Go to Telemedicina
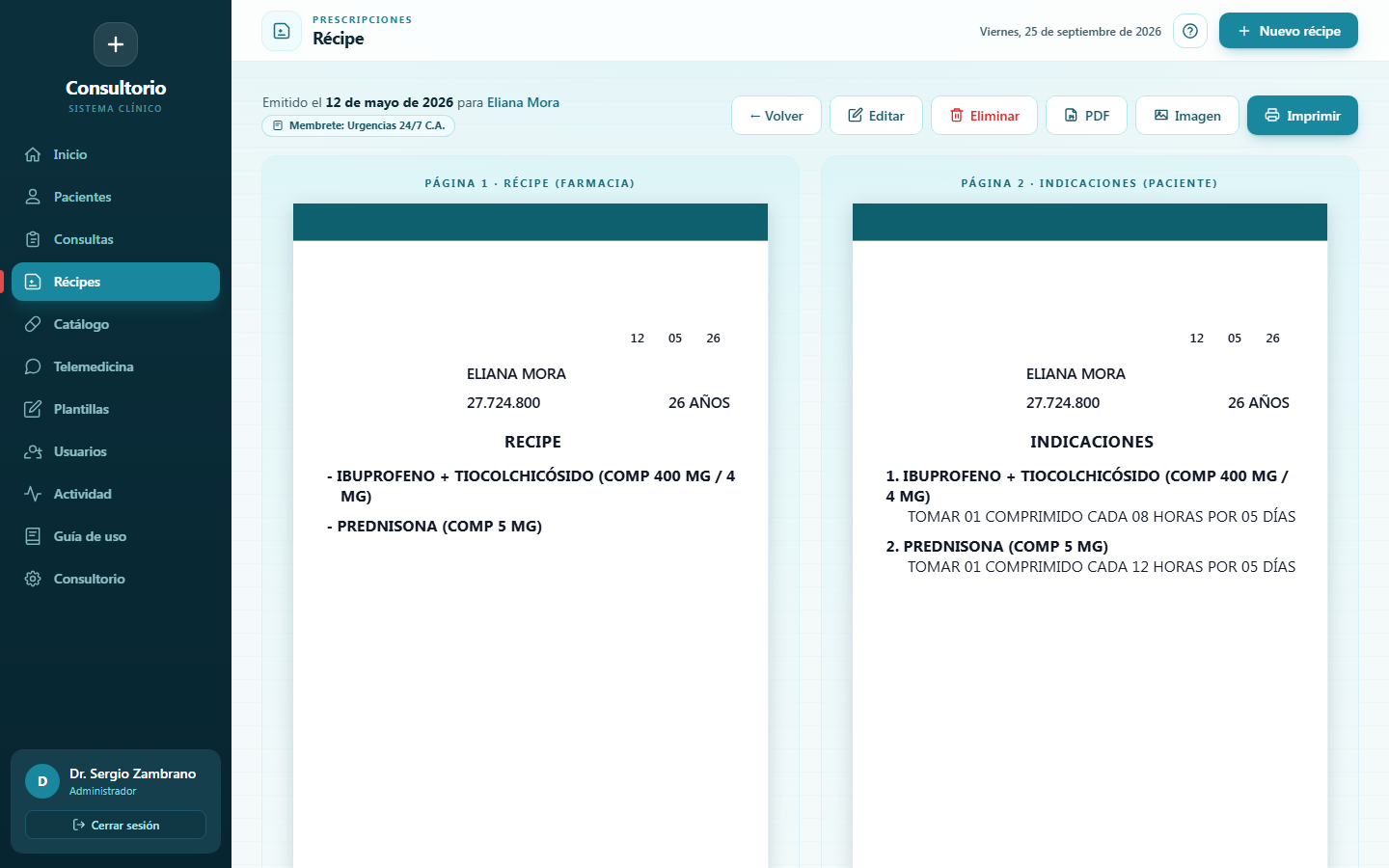The height and width of the screenshot is (868, 1389). tap(116, 366)
